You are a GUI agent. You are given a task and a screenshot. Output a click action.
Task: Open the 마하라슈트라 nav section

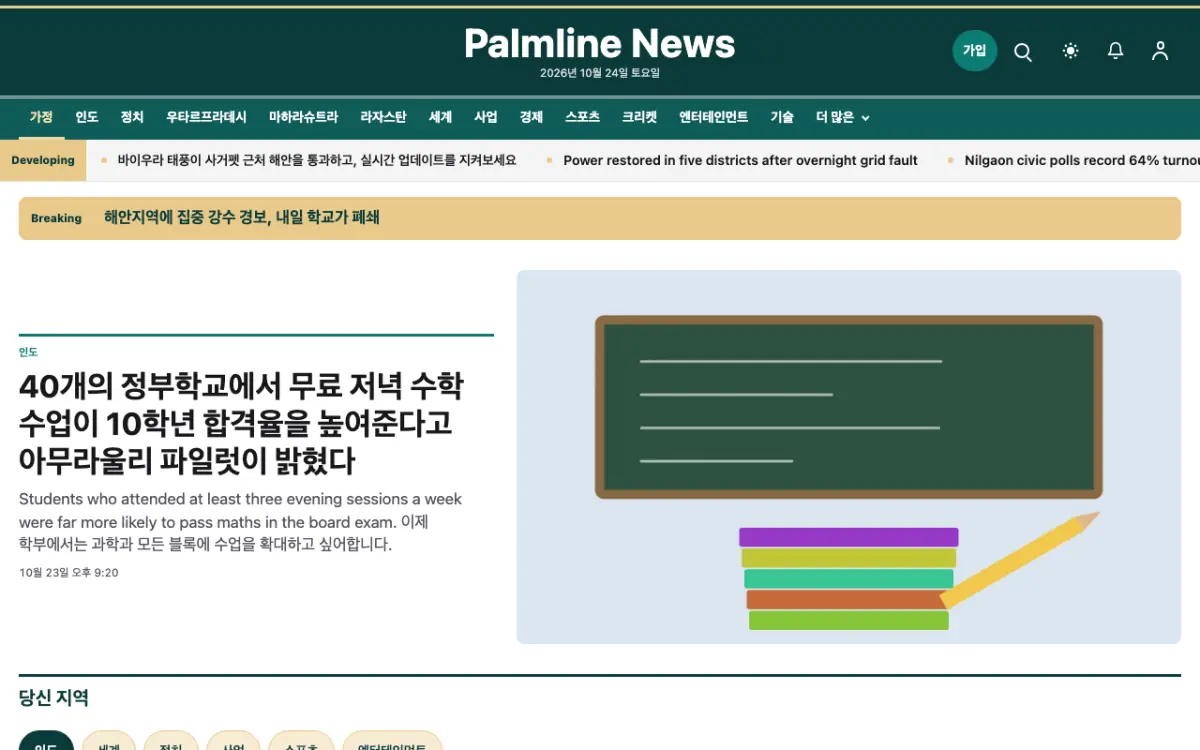304,117
